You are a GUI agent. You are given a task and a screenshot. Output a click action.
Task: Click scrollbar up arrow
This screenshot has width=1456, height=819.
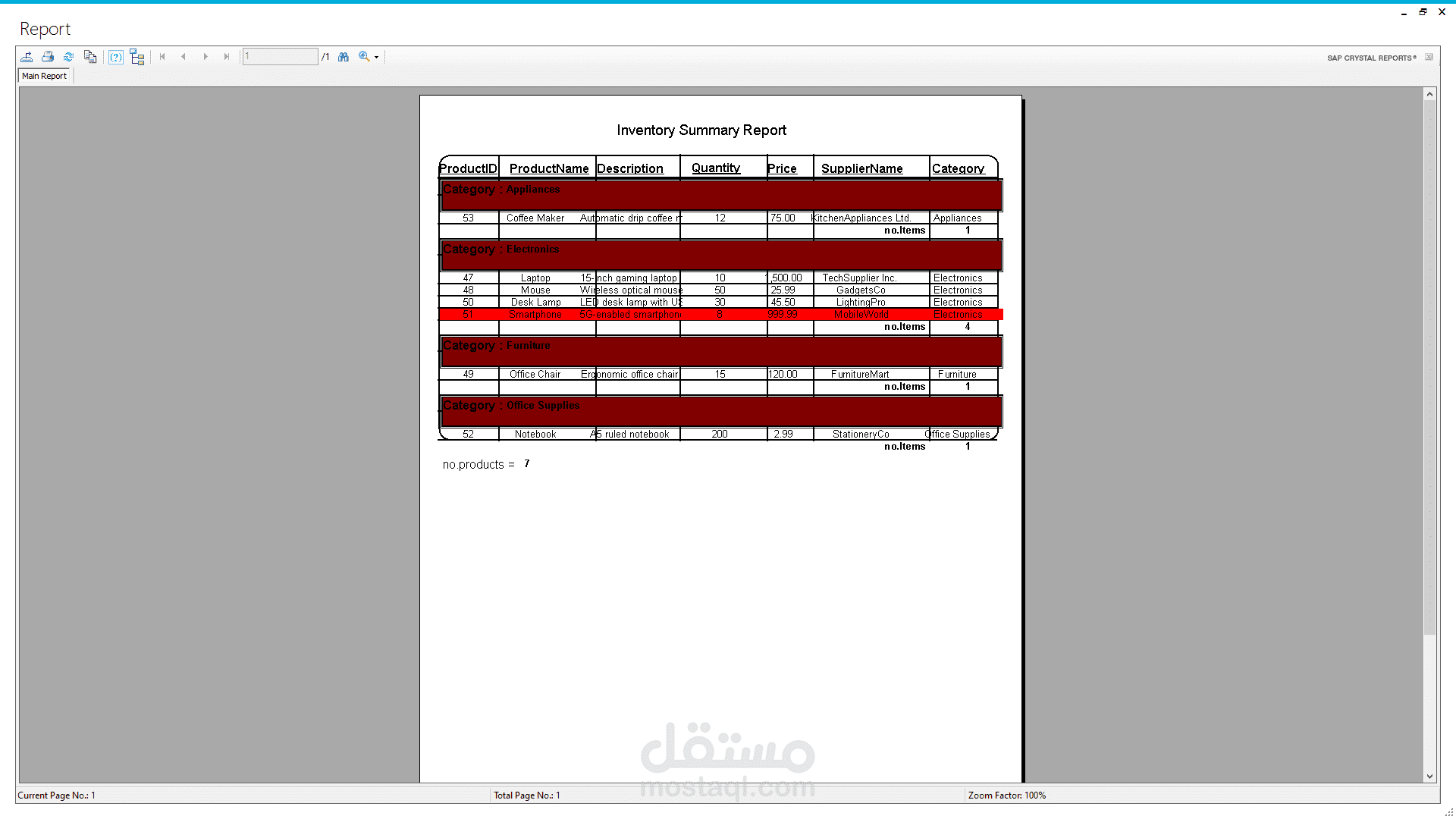coord(1429,95)
